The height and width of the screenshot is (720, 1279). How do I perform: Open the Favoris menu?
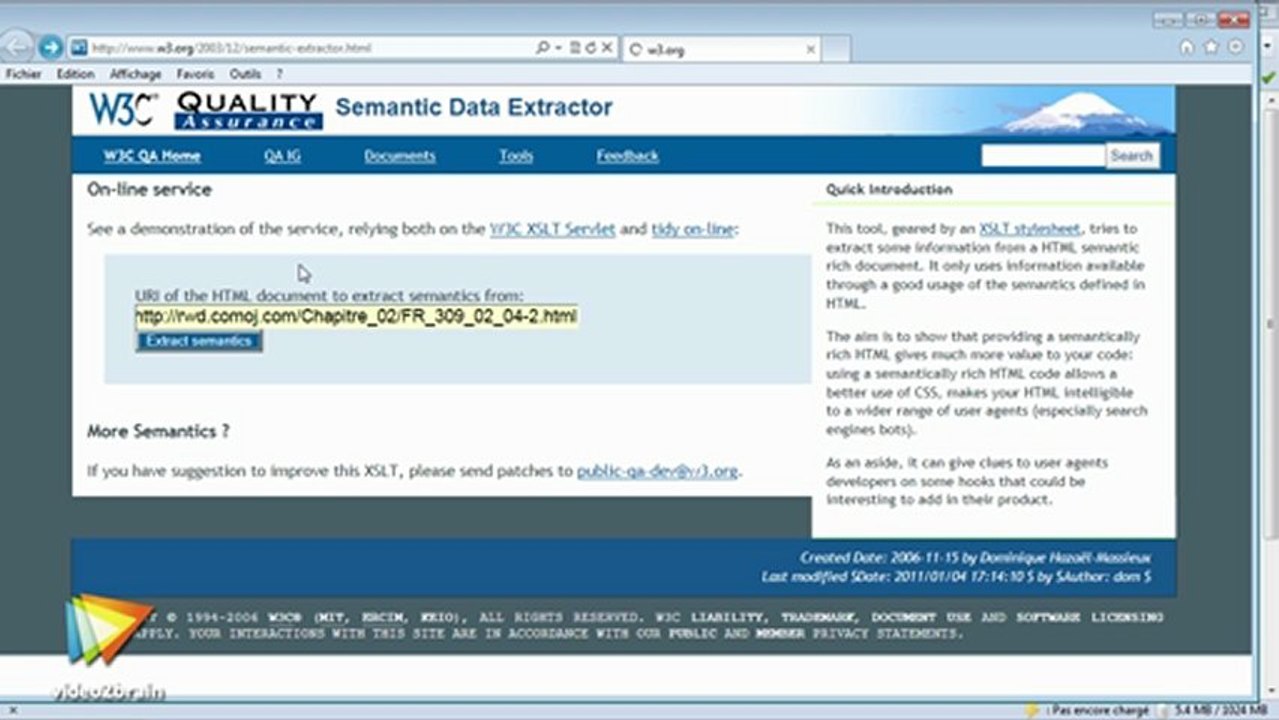pyautogui.click(x=195, y=74)
